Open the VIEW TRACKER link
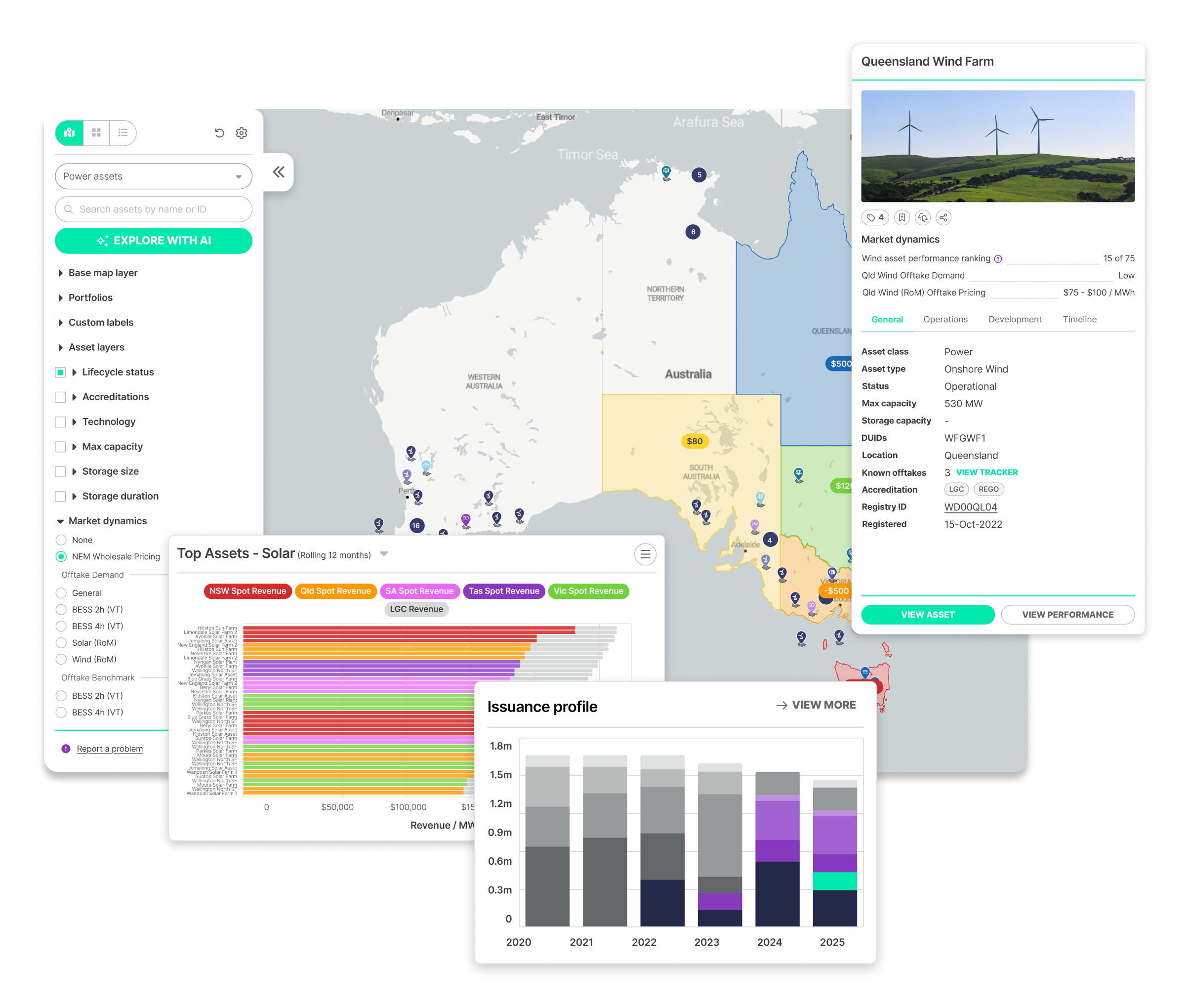 pyautogui.click(x=987, y=472)
